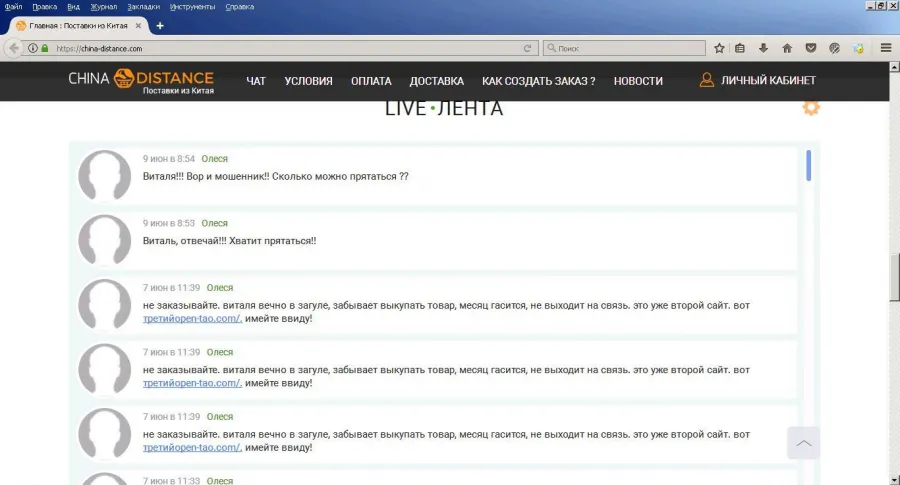Open КАК СОЗДАТЬ ЗАКАЗ ? page
Image resolution: width=900 pixels, height=485 pixels.
coord(538,81)
